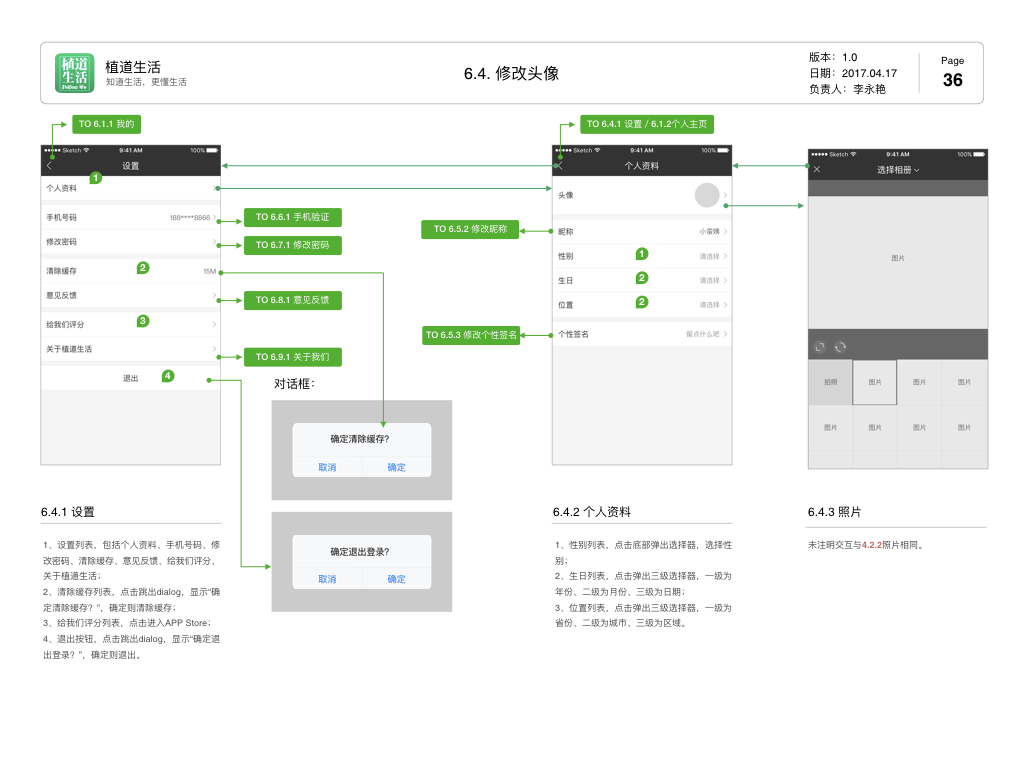Tap the chevron on the 昵称 row
The image size is (1024, 768).
pos(726,231)
